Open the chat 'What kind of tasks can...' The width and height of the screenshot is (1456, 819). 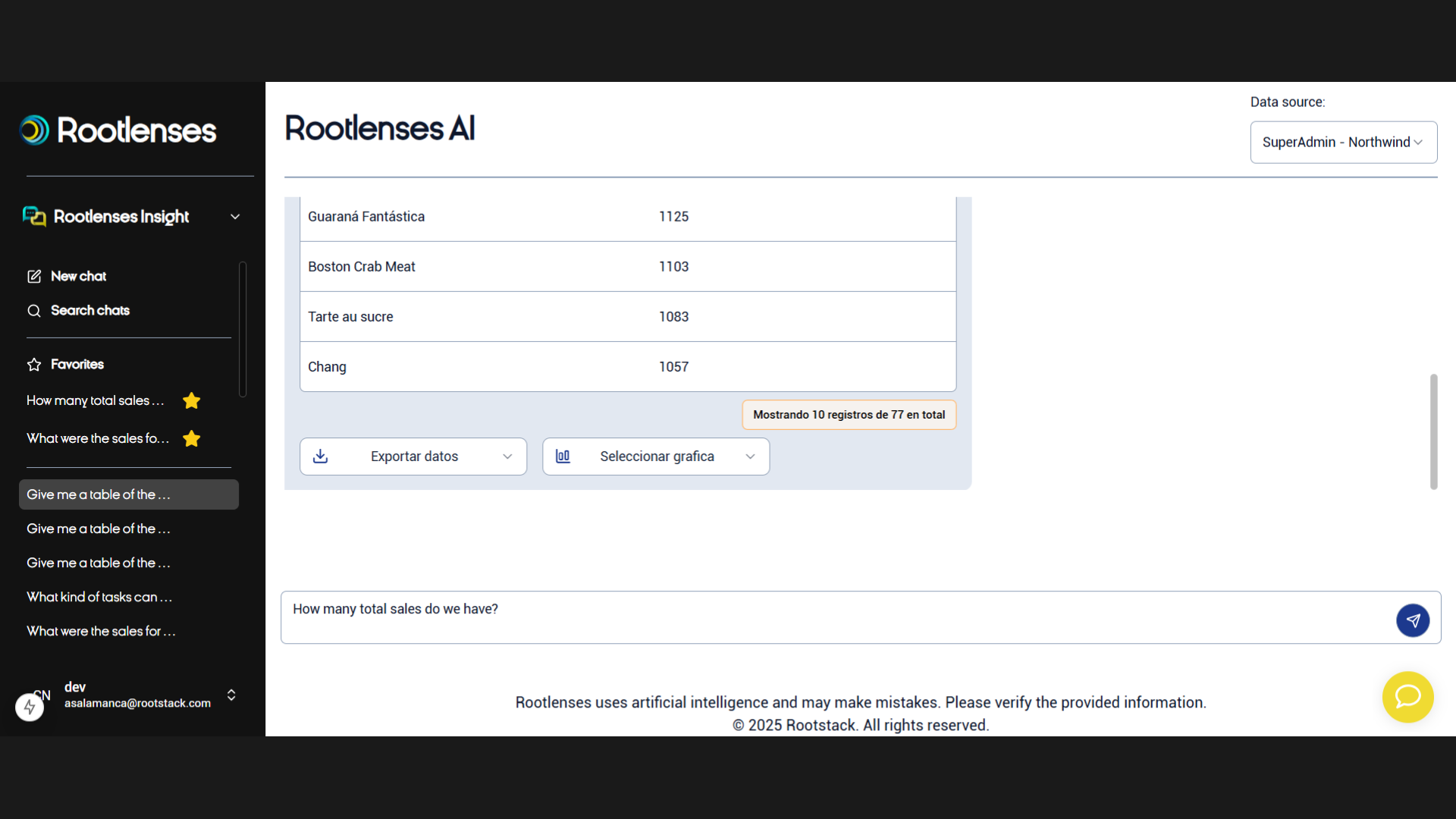(99, 597)
